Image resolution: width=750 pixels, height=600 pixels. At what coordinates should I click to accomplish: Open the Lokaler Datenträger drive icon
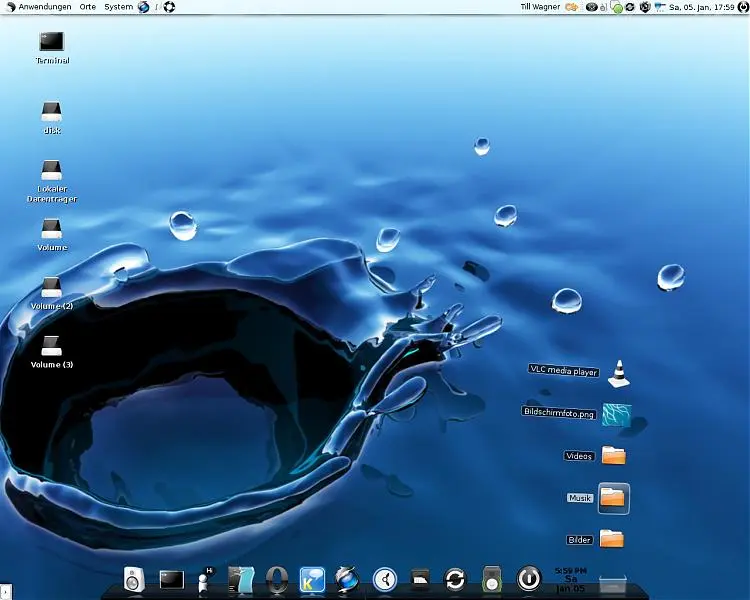[51, 171]
